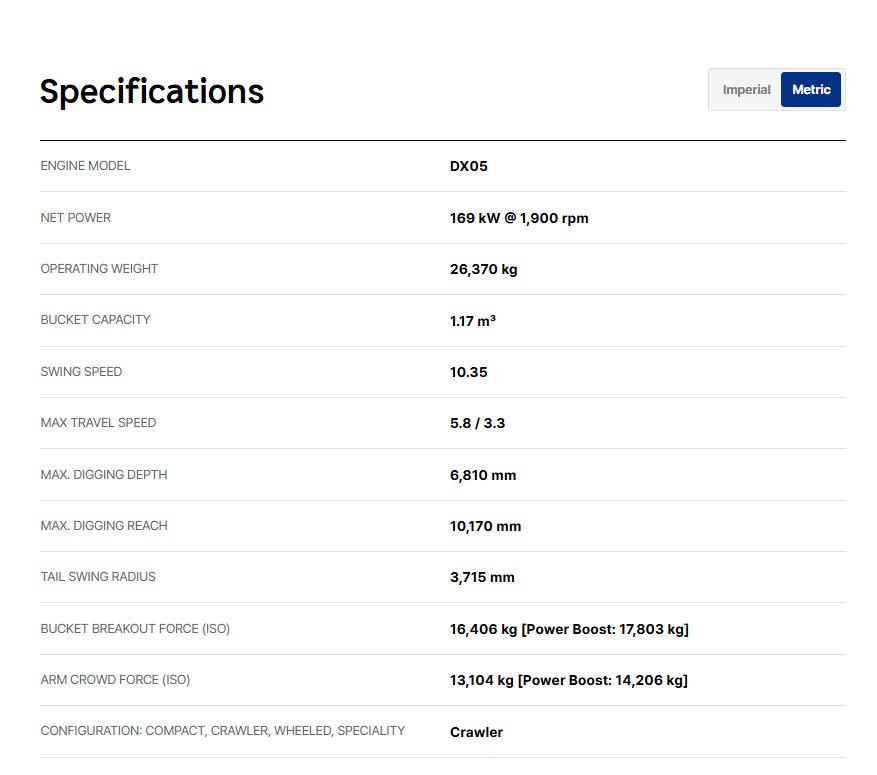Select the Metric units option
This screenshot has width=877, height=775.
[x=811, y=90]
